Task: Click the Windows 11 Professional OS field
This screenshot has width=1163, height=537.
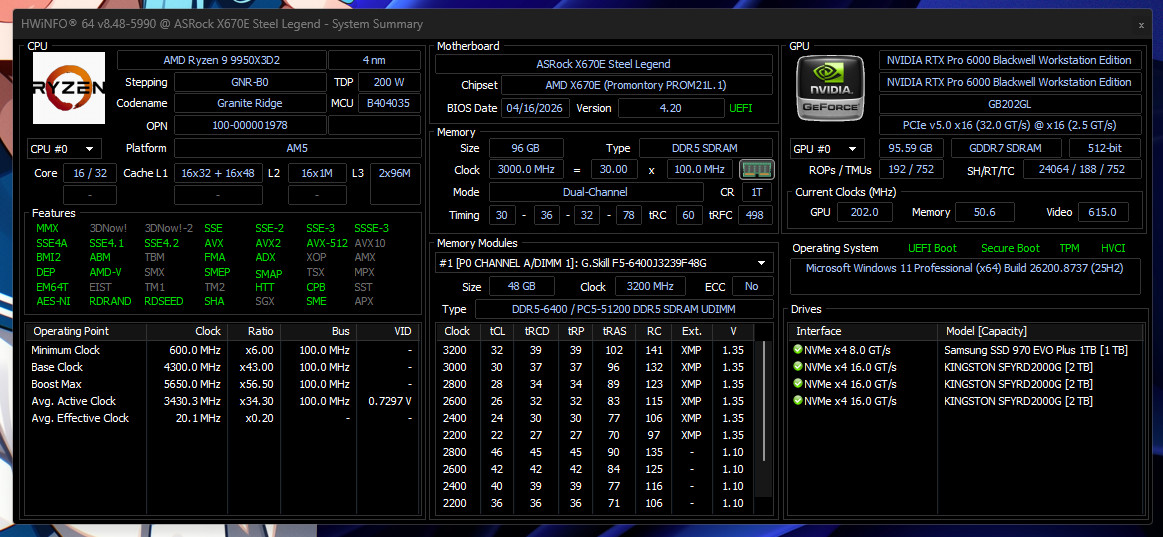Action: [967, 277]
